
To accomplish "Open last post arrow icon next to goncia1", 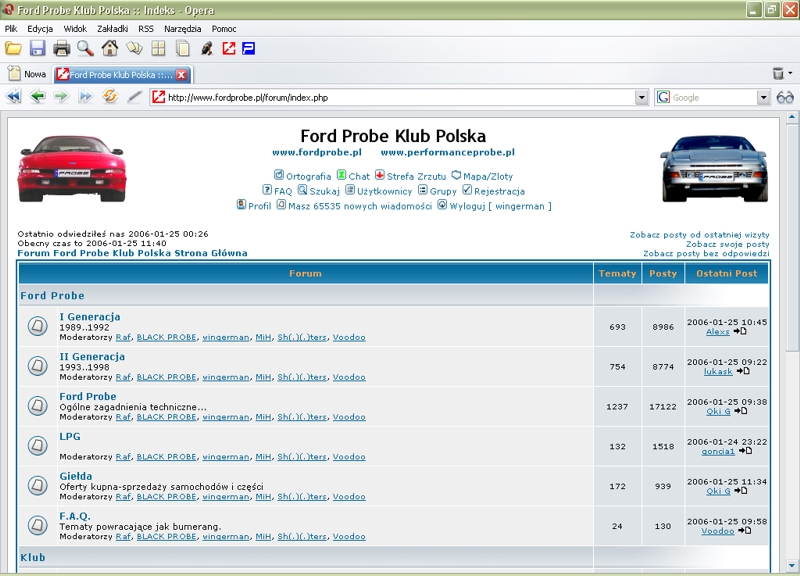I will pos(745,450).
